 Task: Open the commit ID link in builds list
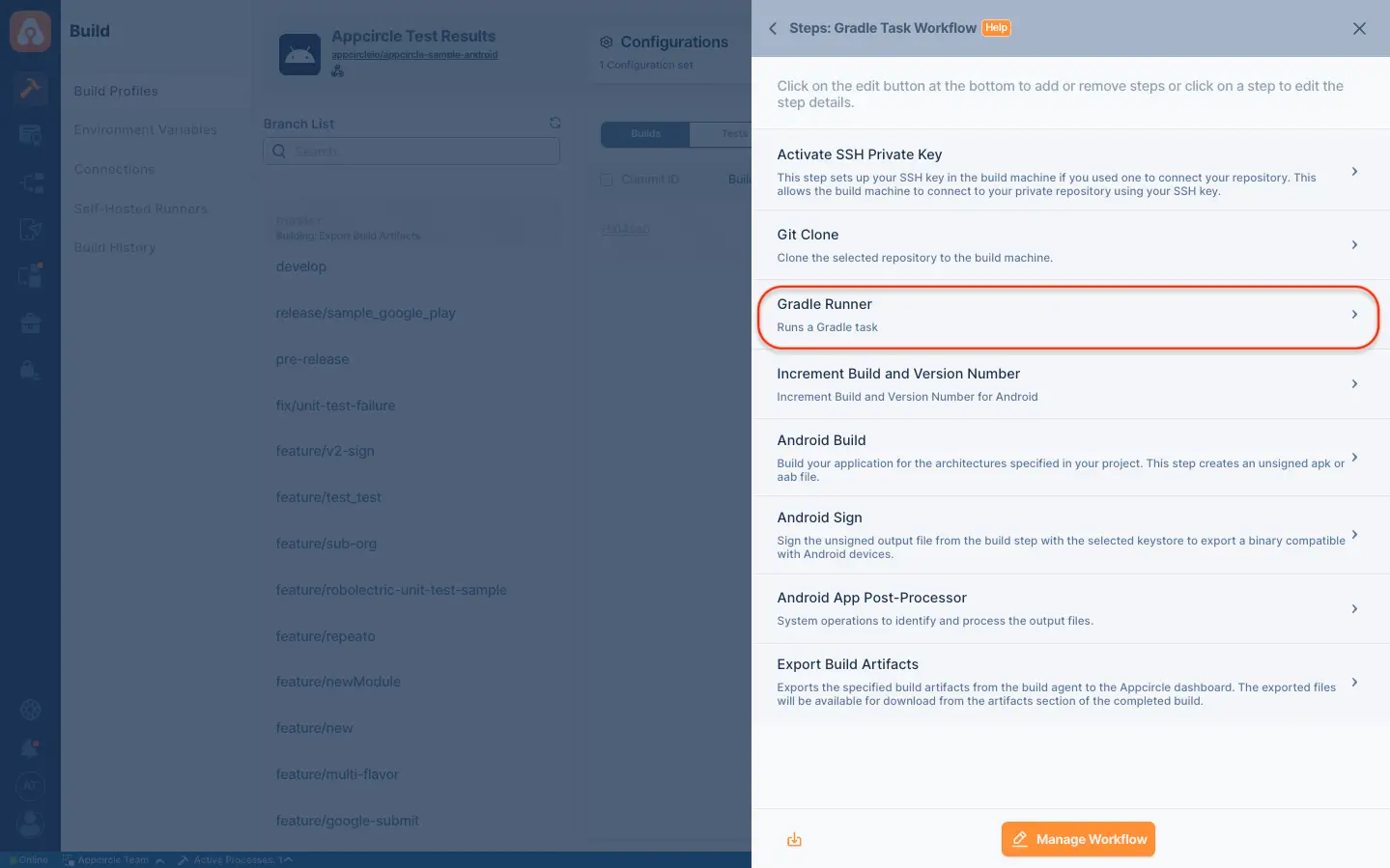[x=625, y=230]
